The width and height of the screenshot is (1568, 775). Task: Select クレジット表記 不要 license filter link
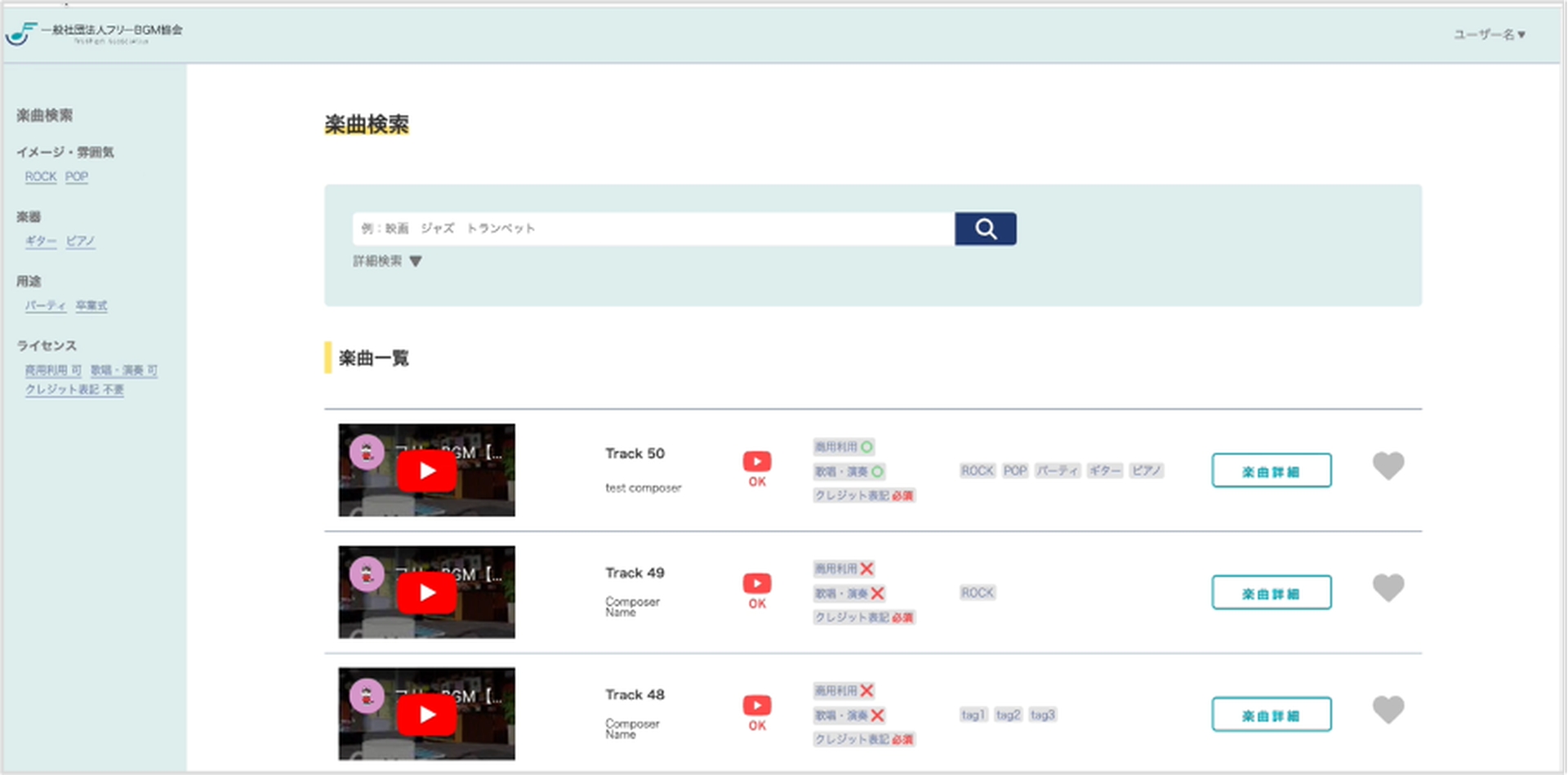(x=74, y=390)
